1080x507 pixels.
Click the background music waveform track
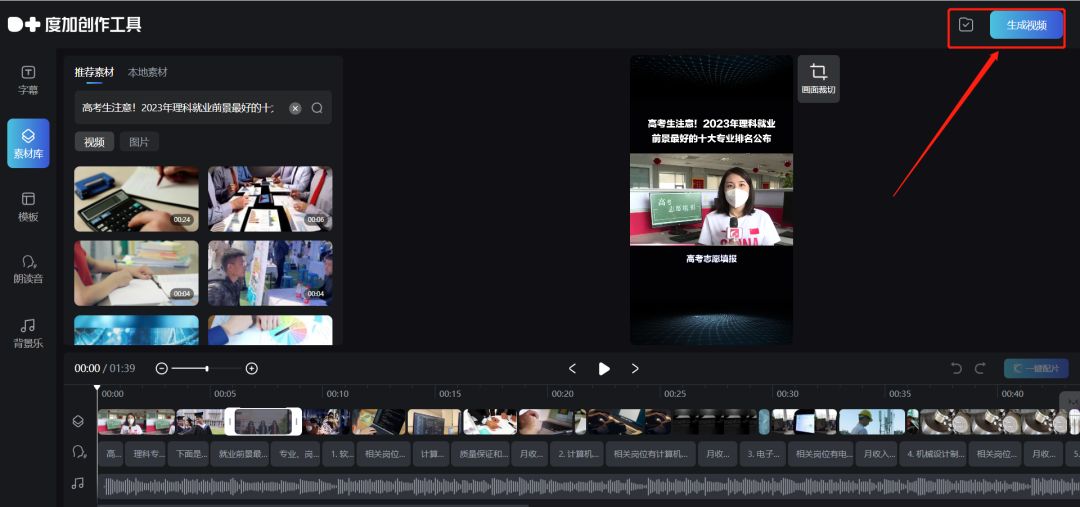point(589,486)
